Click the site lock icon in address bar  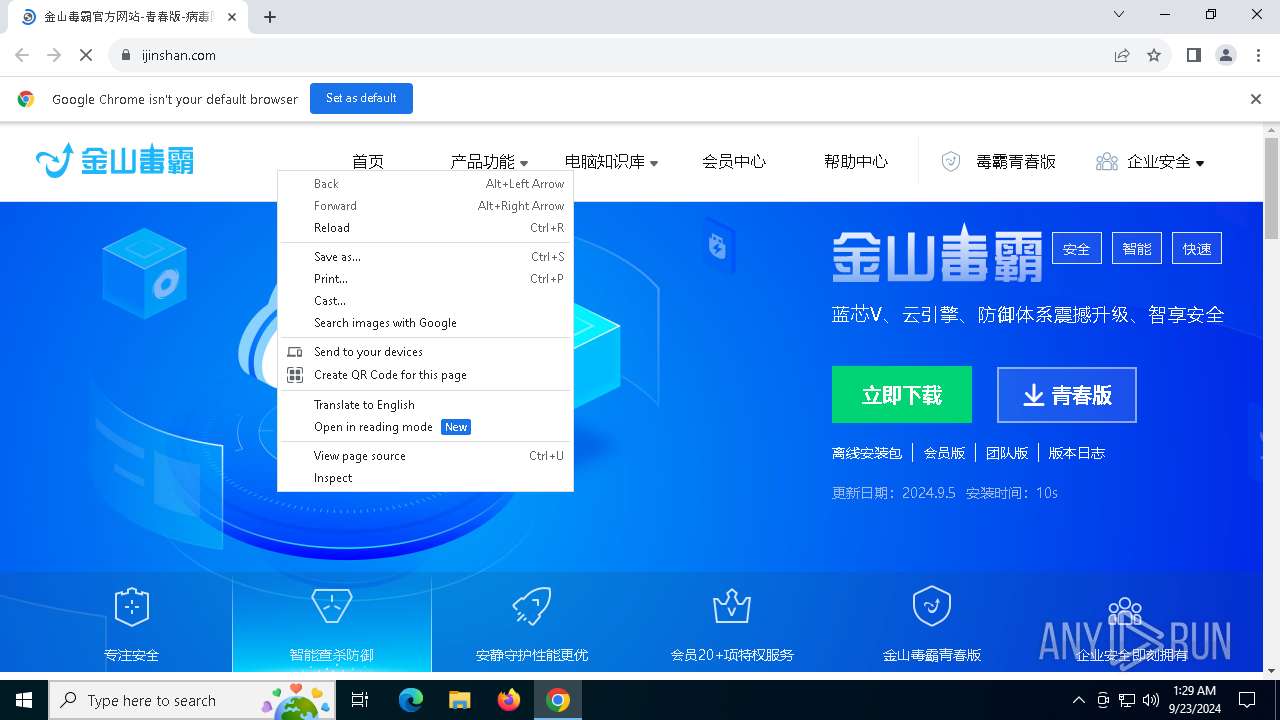[x=125, y=55]
